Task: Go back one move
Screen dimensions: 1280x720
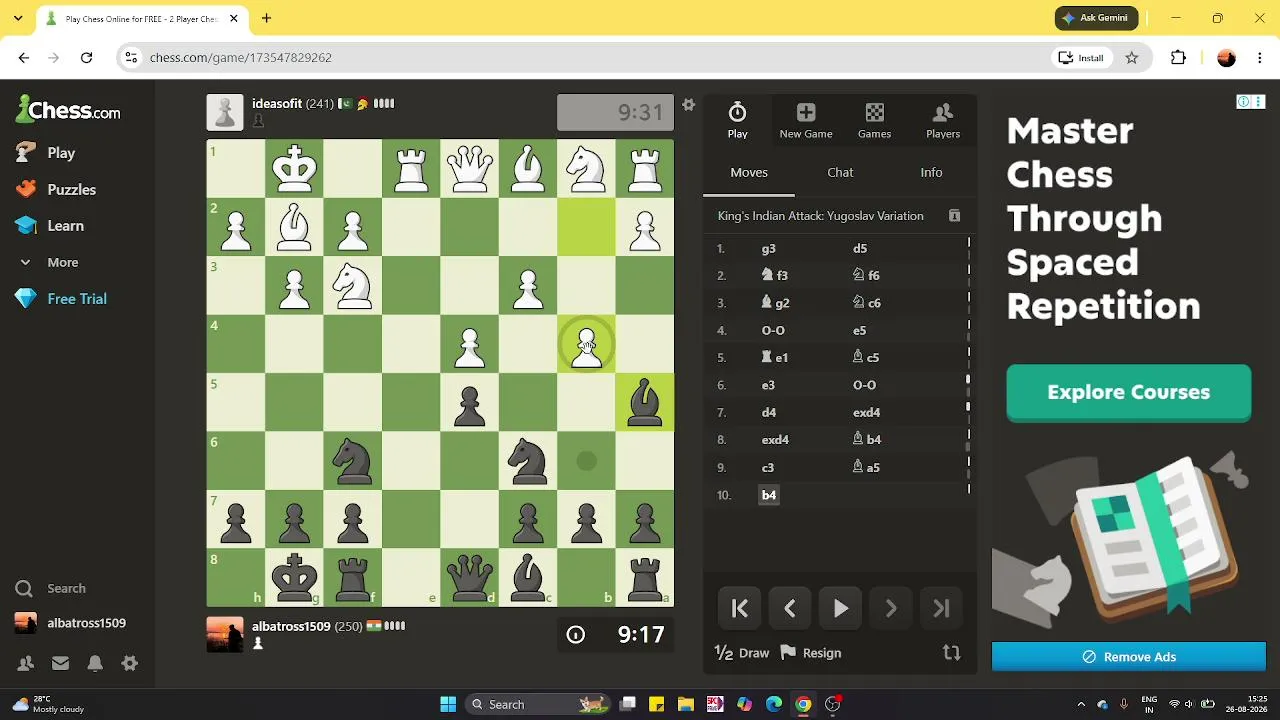Action: coord(790,608)
